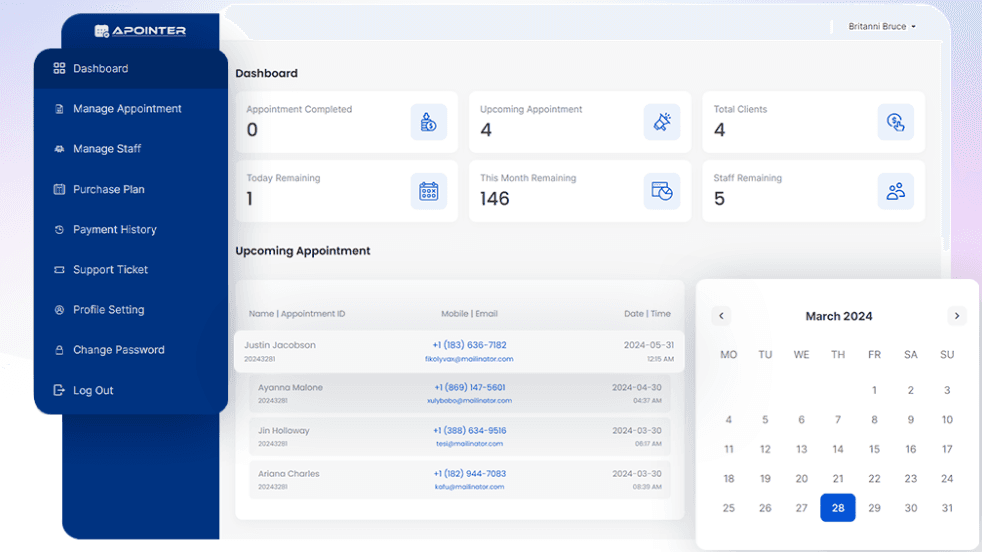982x552 pixels.
Task: Click email kofu@mailinator.com
Action: (470, 487)
